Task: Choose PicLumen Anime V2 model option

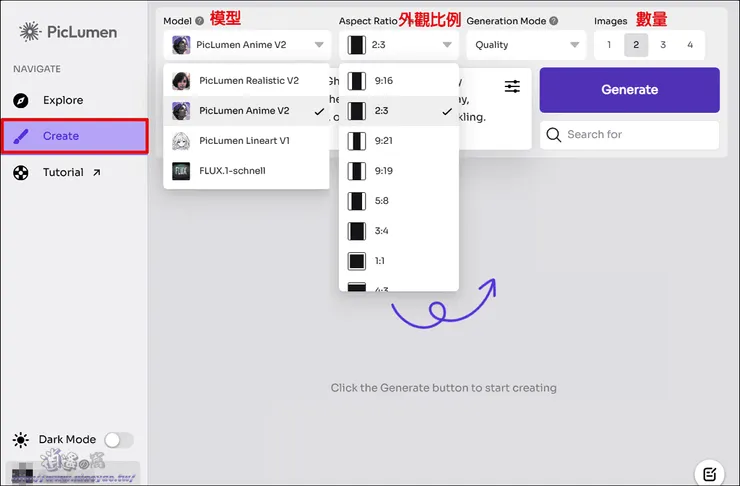Action: (x=246, y=111)
